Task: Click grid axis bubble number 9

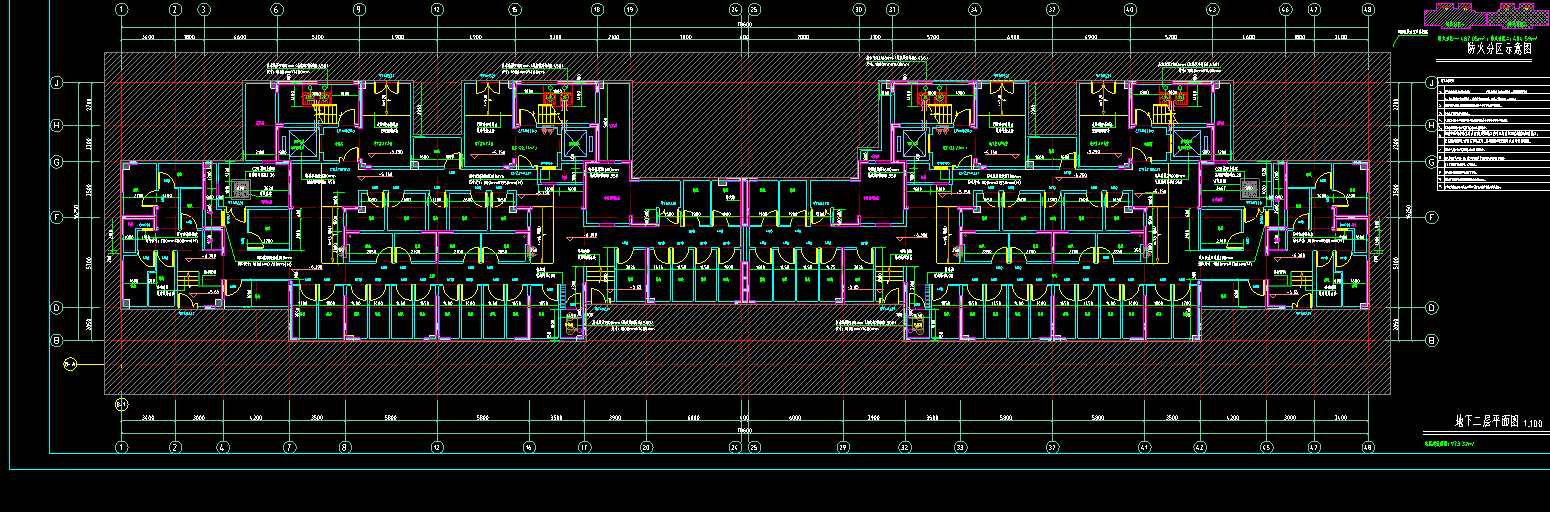Action: 358,10
